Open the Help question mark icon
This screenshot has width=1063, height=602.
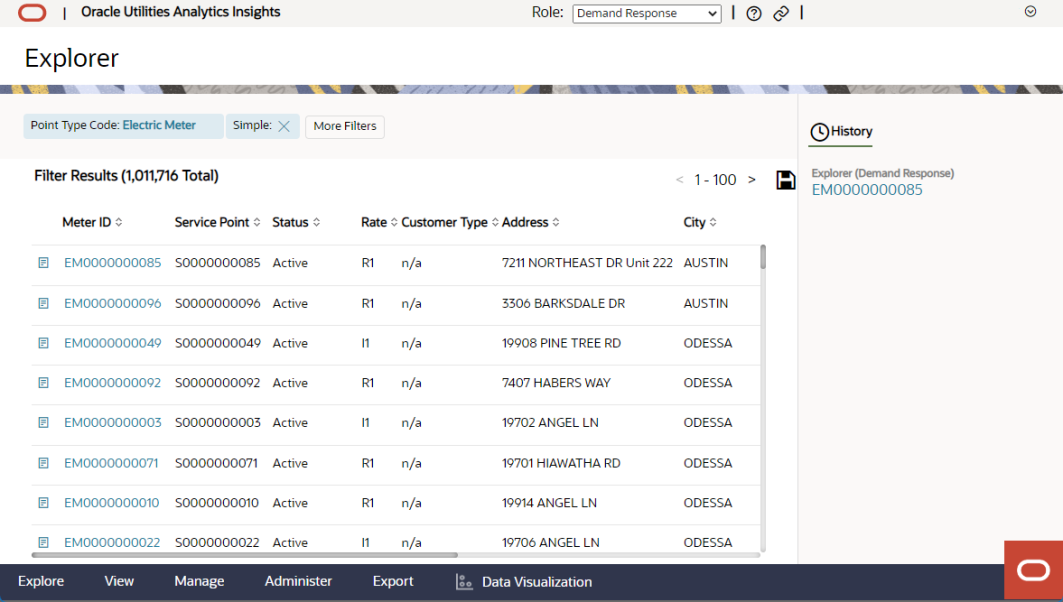754,14
